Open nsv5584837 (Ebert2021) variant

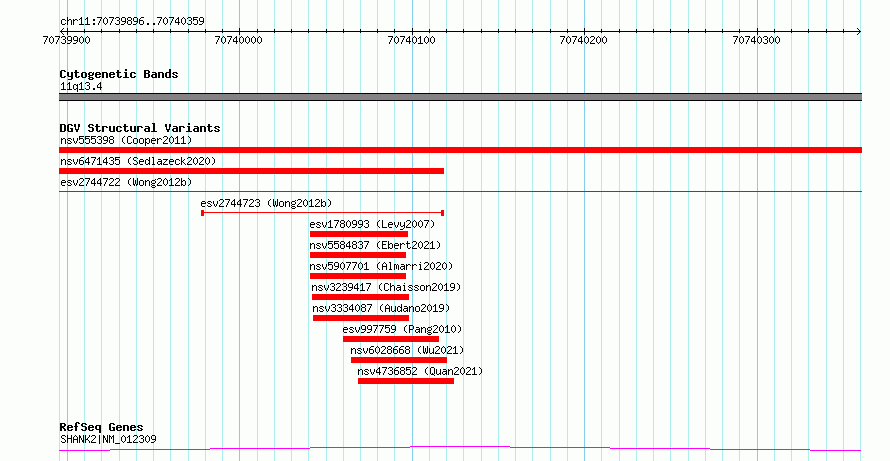[375, 245]
